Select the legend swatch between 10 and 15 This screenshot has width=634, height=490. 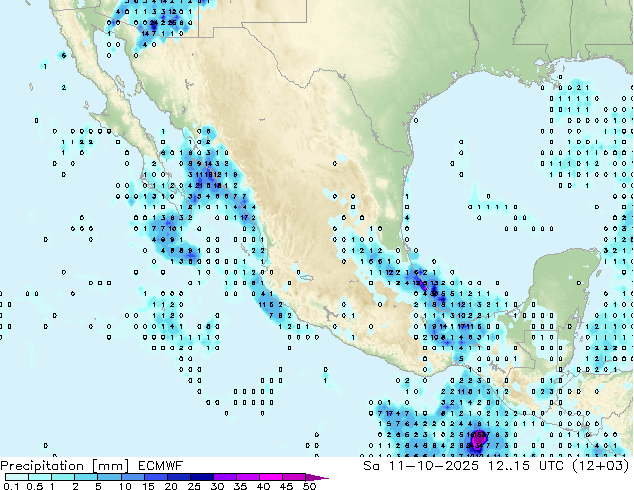coord(132,477)
